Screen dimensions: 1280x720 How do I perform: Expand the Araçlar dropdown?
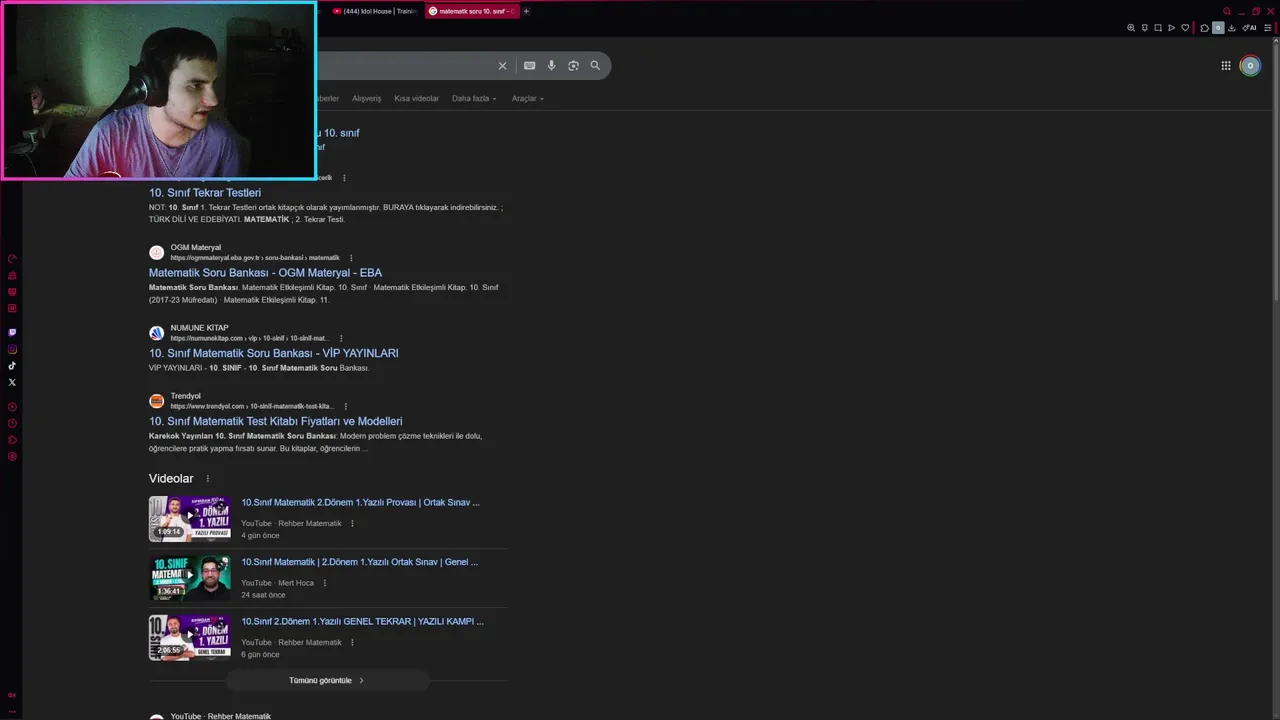click(528, 98)
